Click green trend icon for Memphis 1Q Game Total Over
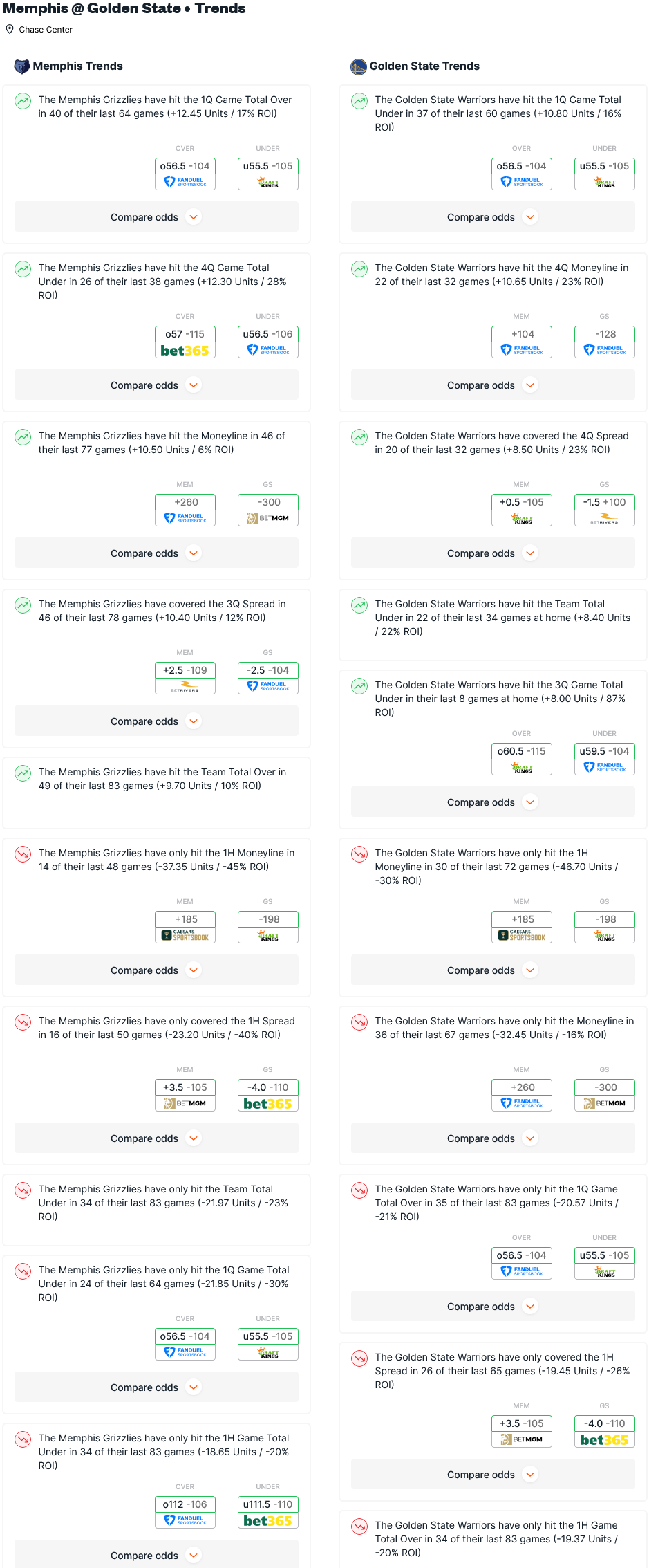Screen dimensions: 649x1568 23,101
